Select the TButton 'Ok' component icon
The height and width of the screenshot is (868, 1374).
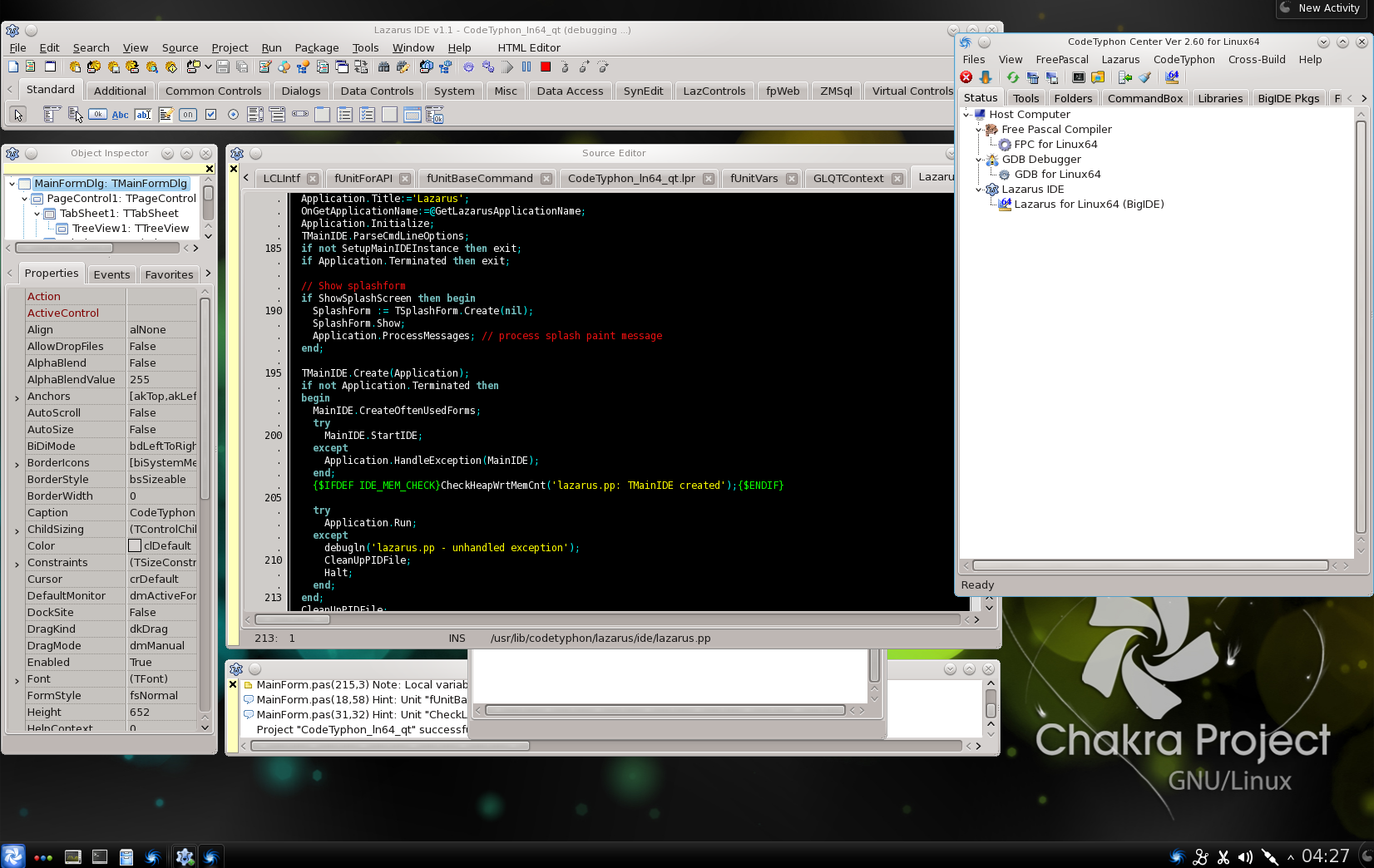97,115
